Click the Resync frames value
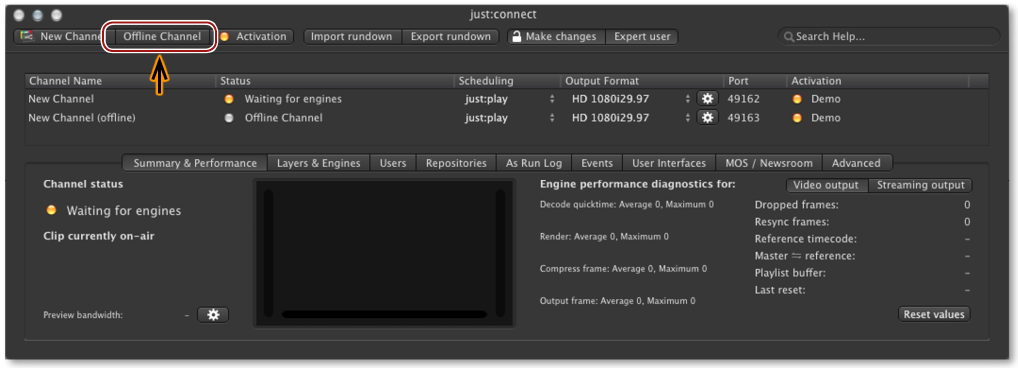Image resolution: width=1018 pixels, height=368 pixels. pos(967,222)
